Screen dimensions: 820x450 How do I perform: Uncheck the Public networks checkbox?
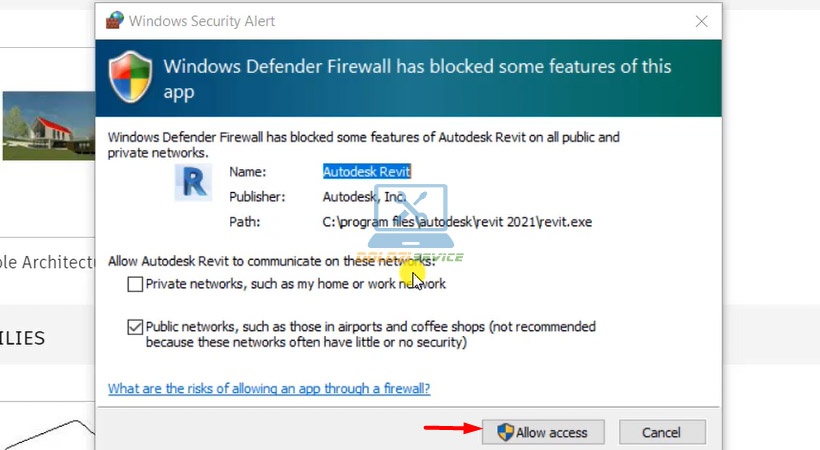tap(135, 327)
